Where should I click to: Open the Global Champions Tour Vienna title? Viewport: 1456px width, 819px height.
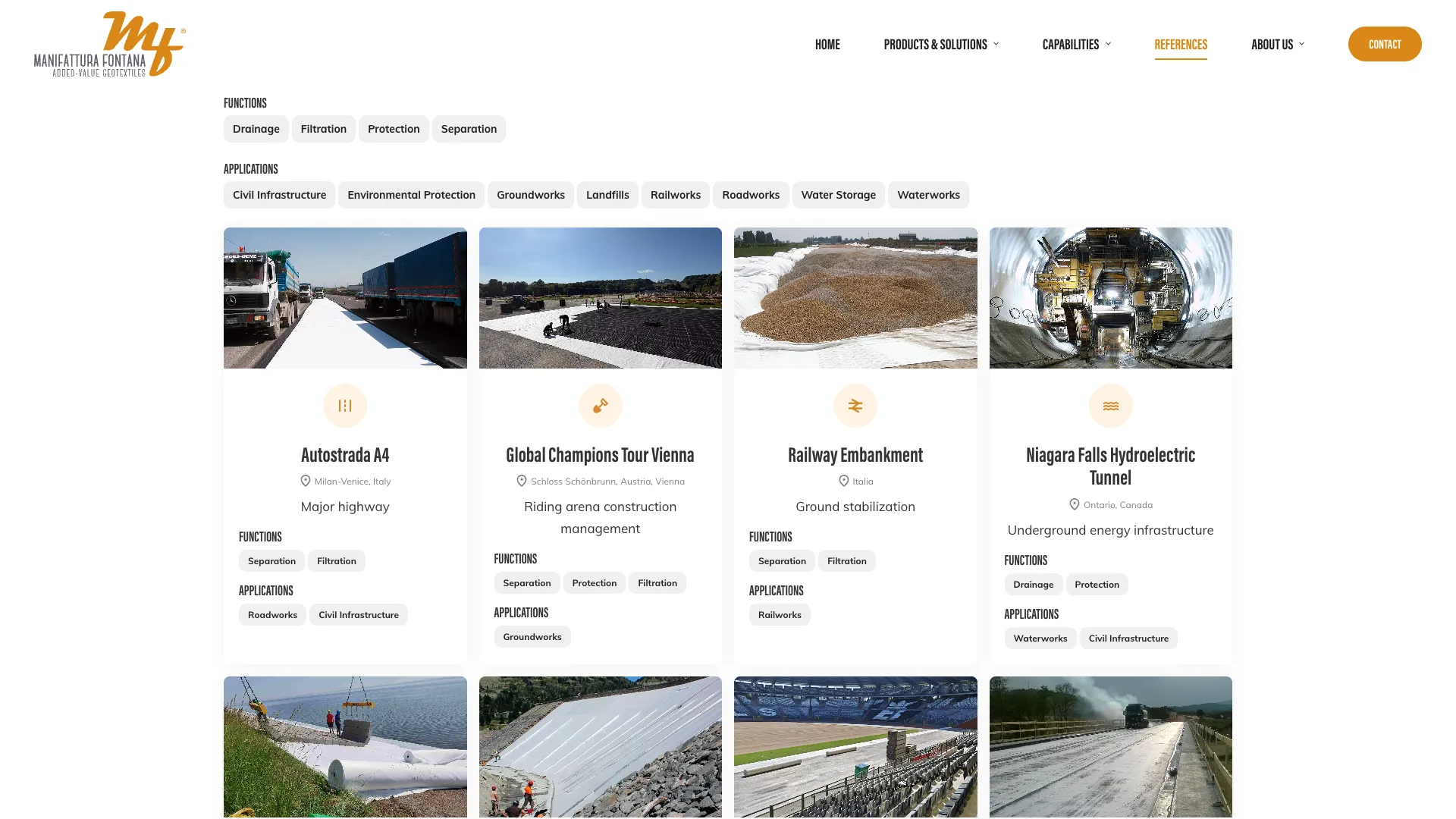click(x=600, y=455)
